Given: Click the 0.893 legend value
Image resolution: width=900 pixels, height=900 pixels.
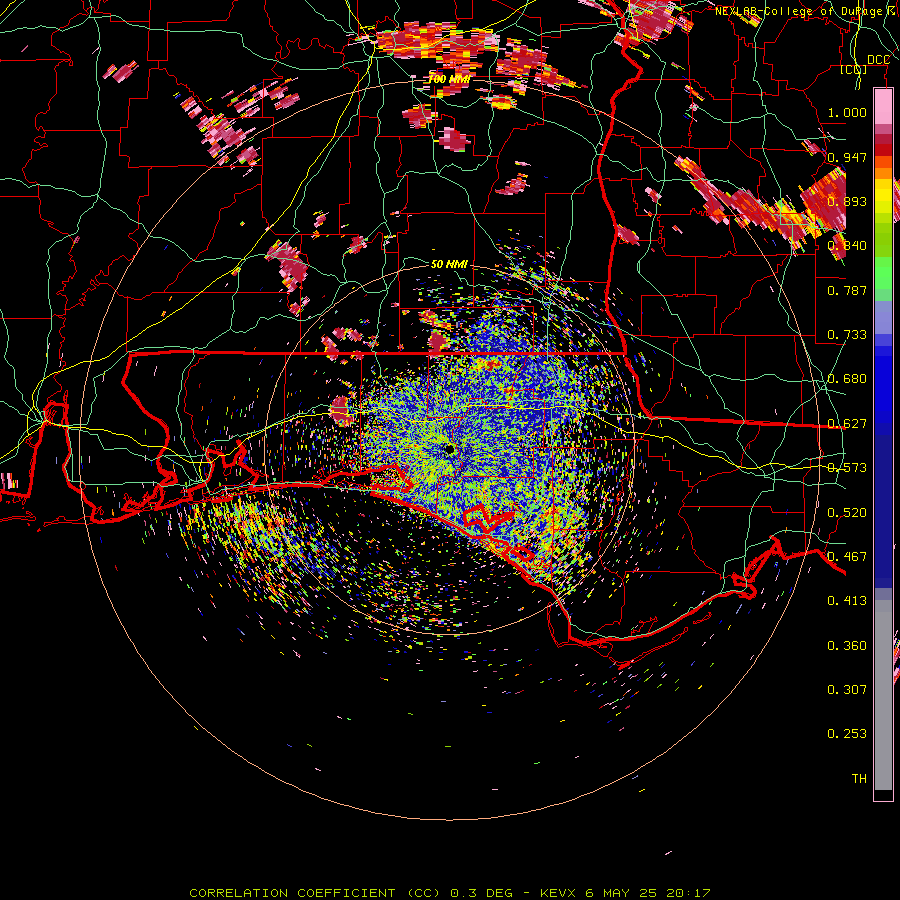Looking at the screenshot, I should pos(847,201).
